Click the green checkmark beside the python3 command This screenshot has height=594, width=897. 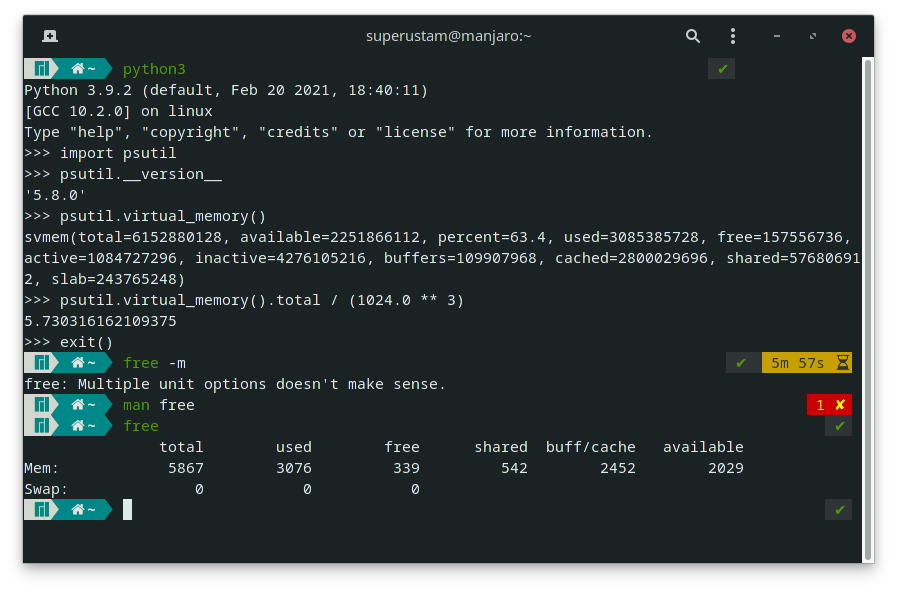click(x=721, y=68)
